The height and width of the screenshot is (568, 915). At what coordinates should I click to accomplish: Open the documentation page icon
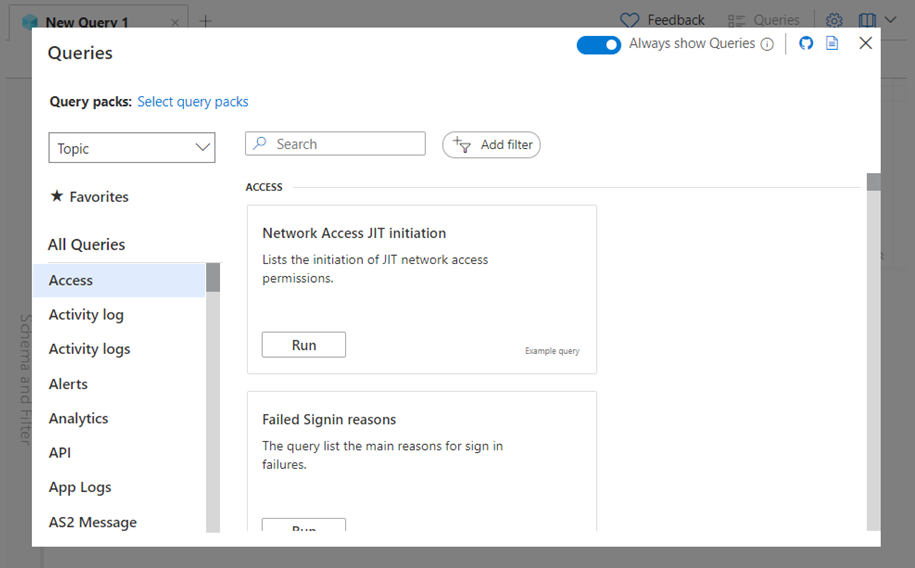832,44
